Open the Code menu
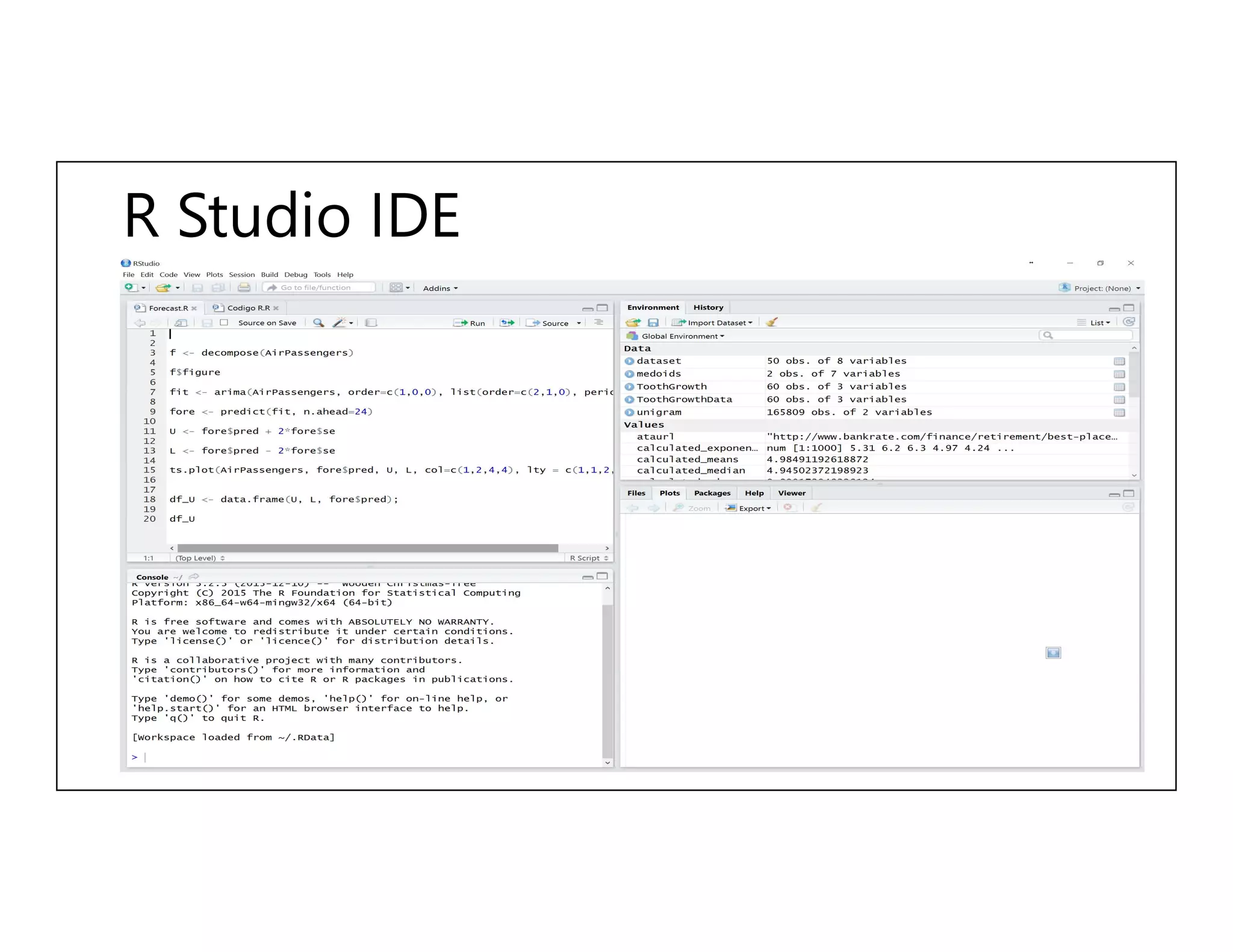 (169, 275)
